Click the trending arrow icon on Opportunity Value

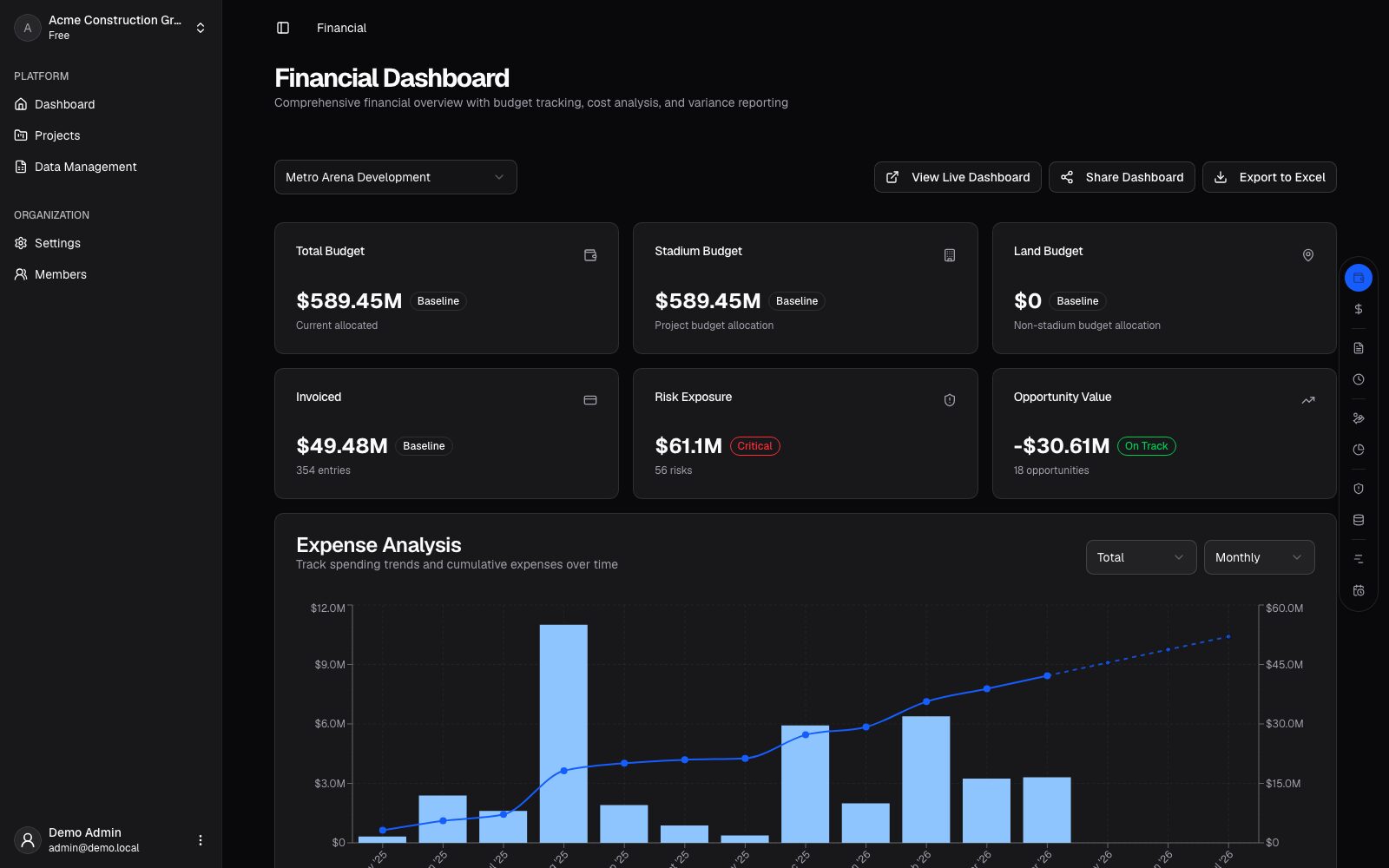[1308, 400]
